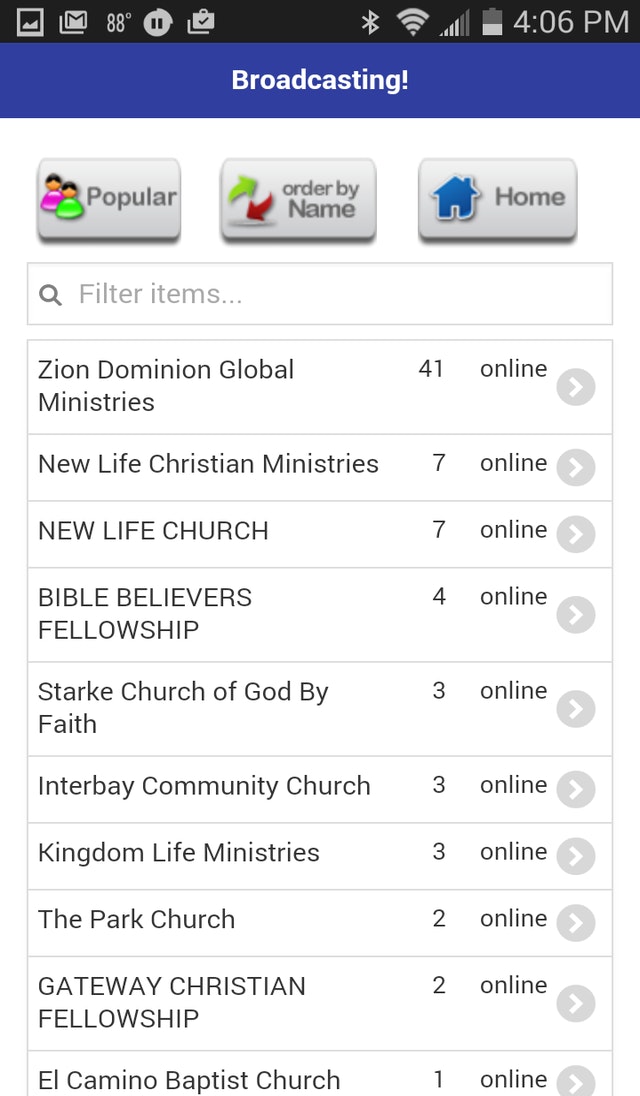Select the Broadcasting! title bar
The width and height of the screenshot is (640, 1096).
pos(320,80)
